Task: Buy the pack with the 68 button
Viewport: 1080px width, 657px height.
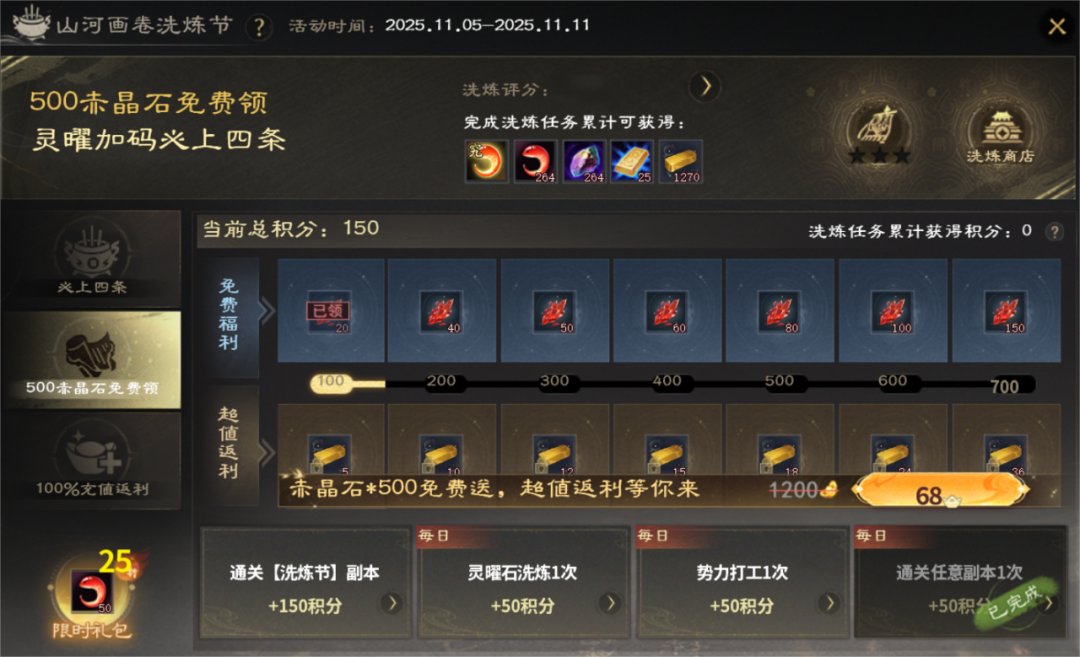Action: point(940,492)
